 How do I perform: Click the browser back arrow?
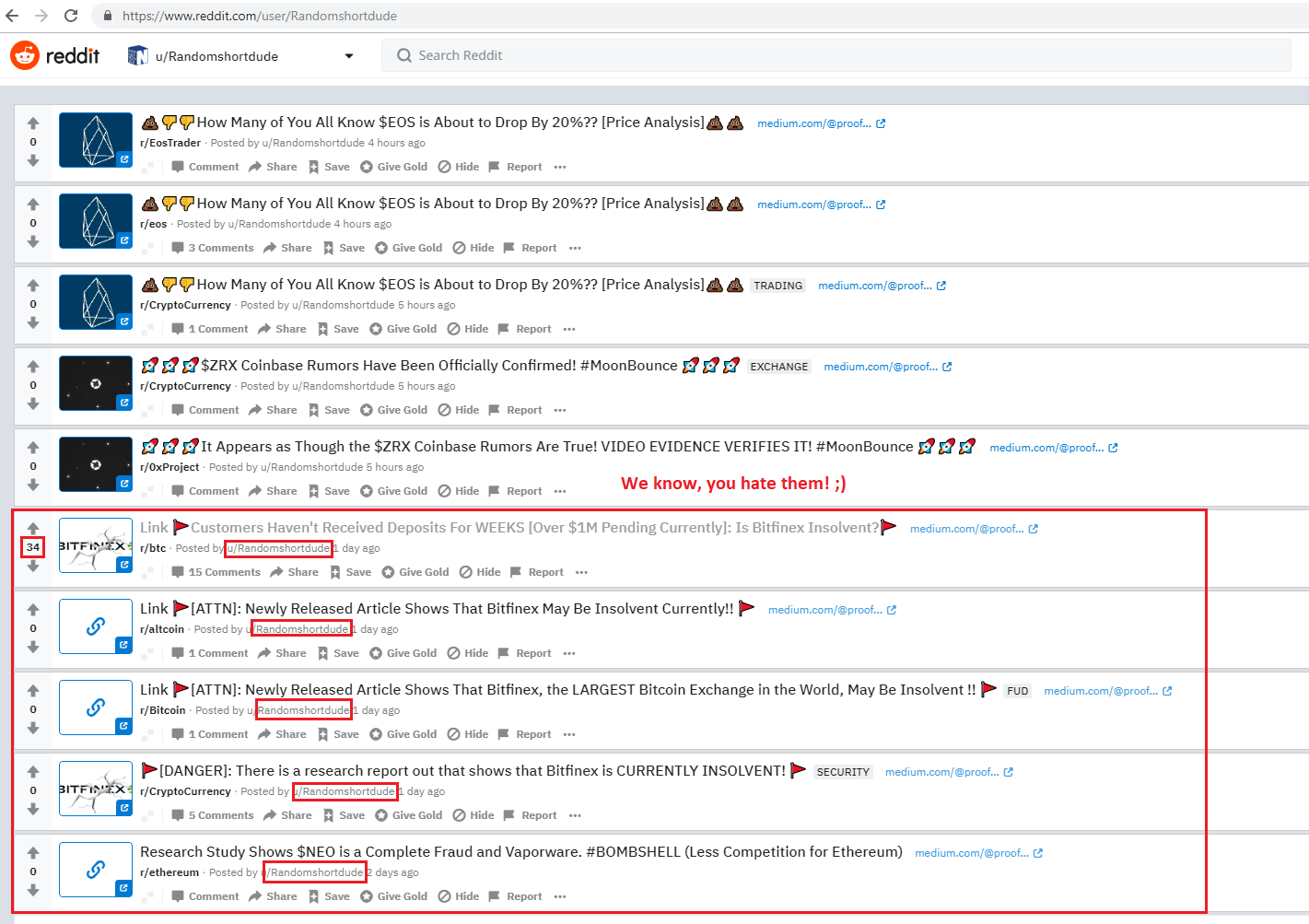click(12, 16)
